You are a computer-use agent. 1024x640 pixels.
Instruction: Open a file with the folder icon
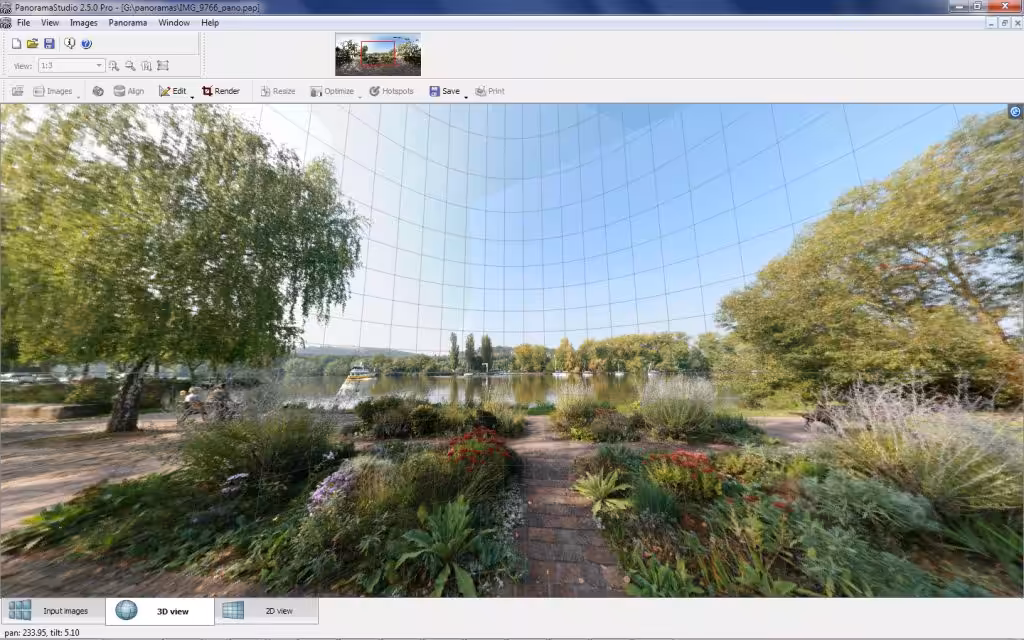tap(32, 44)
